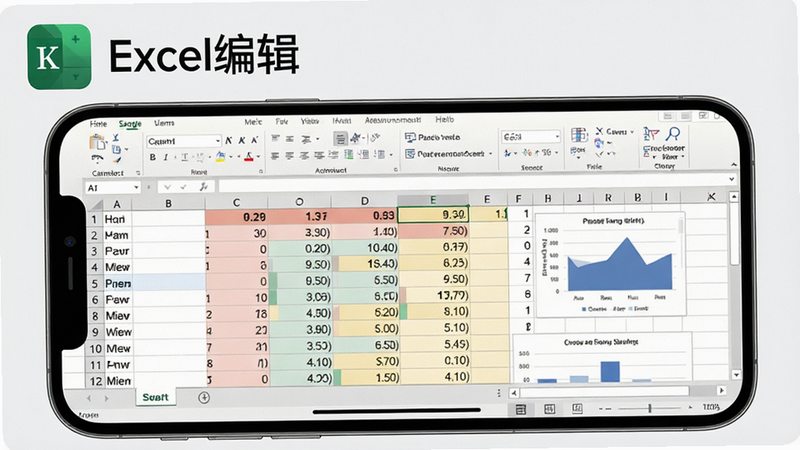The width and height of the screenshot is (800, 450).
Task: Open the ribbon tab just left of Help
Action: pyautogui.click(x=393, y=120)
